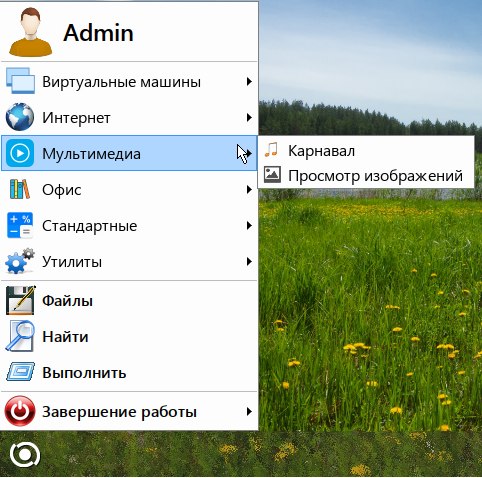482x478 pixels.
Task: Click the Мультимедиа play icon
Action: [x=20, y=153]
